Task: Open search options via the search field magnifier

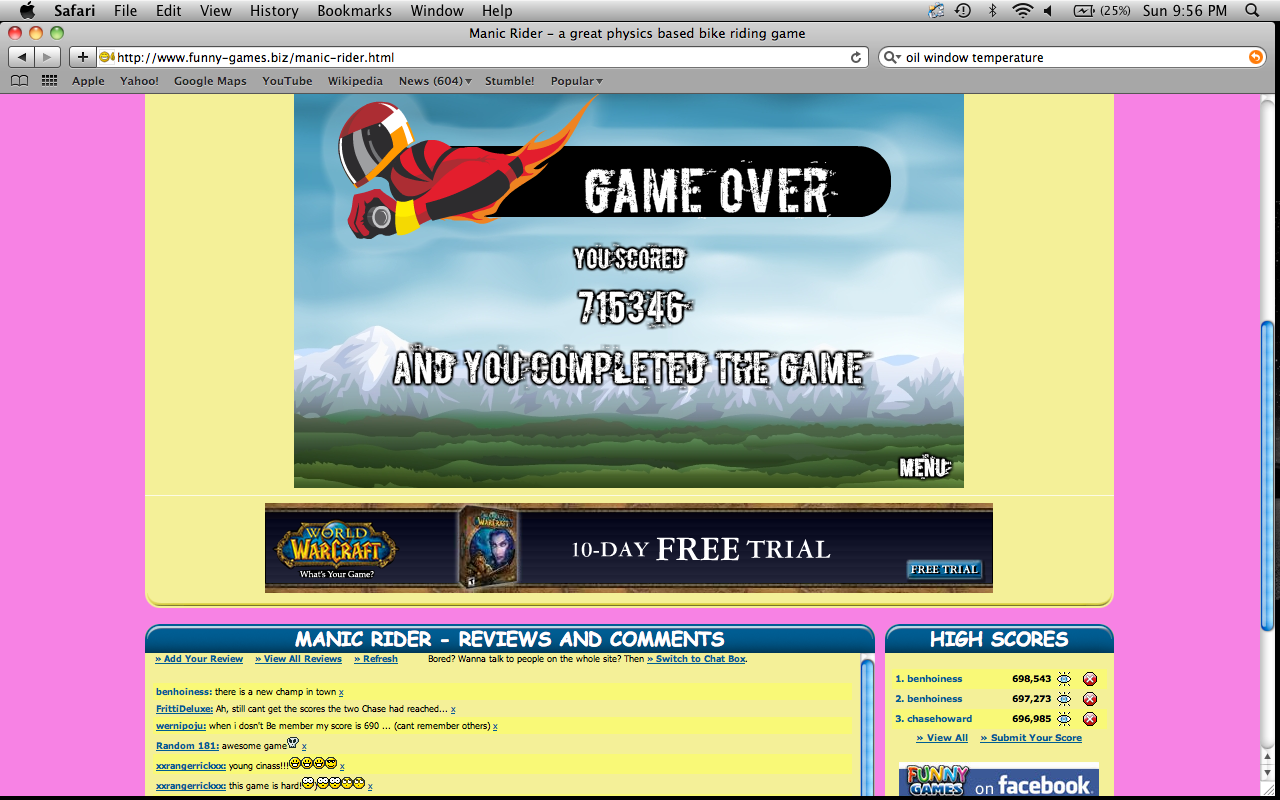Action: pos(890,57)
